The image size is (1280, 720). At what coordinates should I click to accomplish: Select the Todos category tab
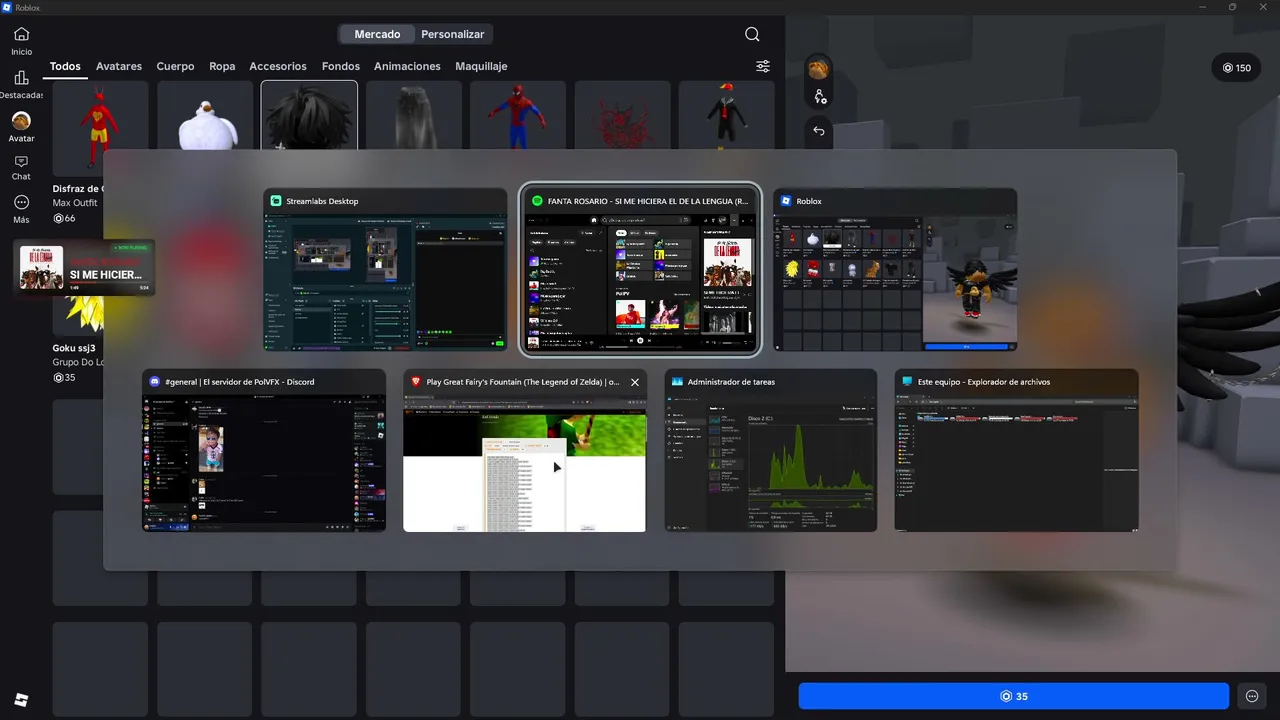pos(65,66)
